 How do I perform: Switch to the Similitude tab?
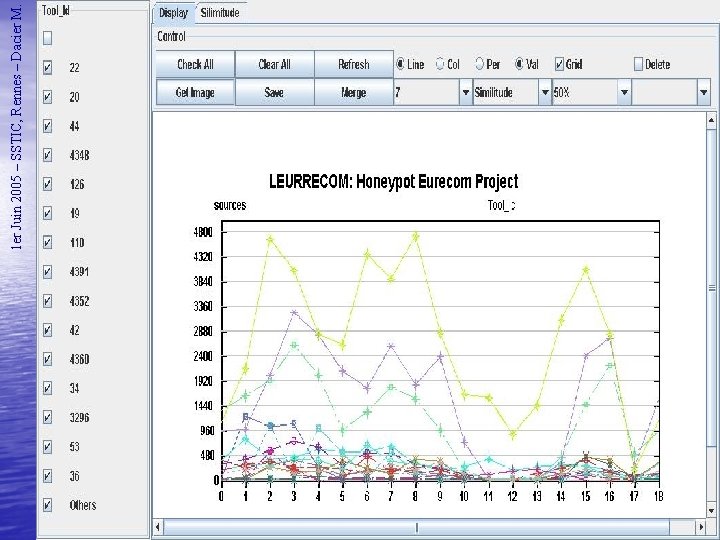(220, 13)
